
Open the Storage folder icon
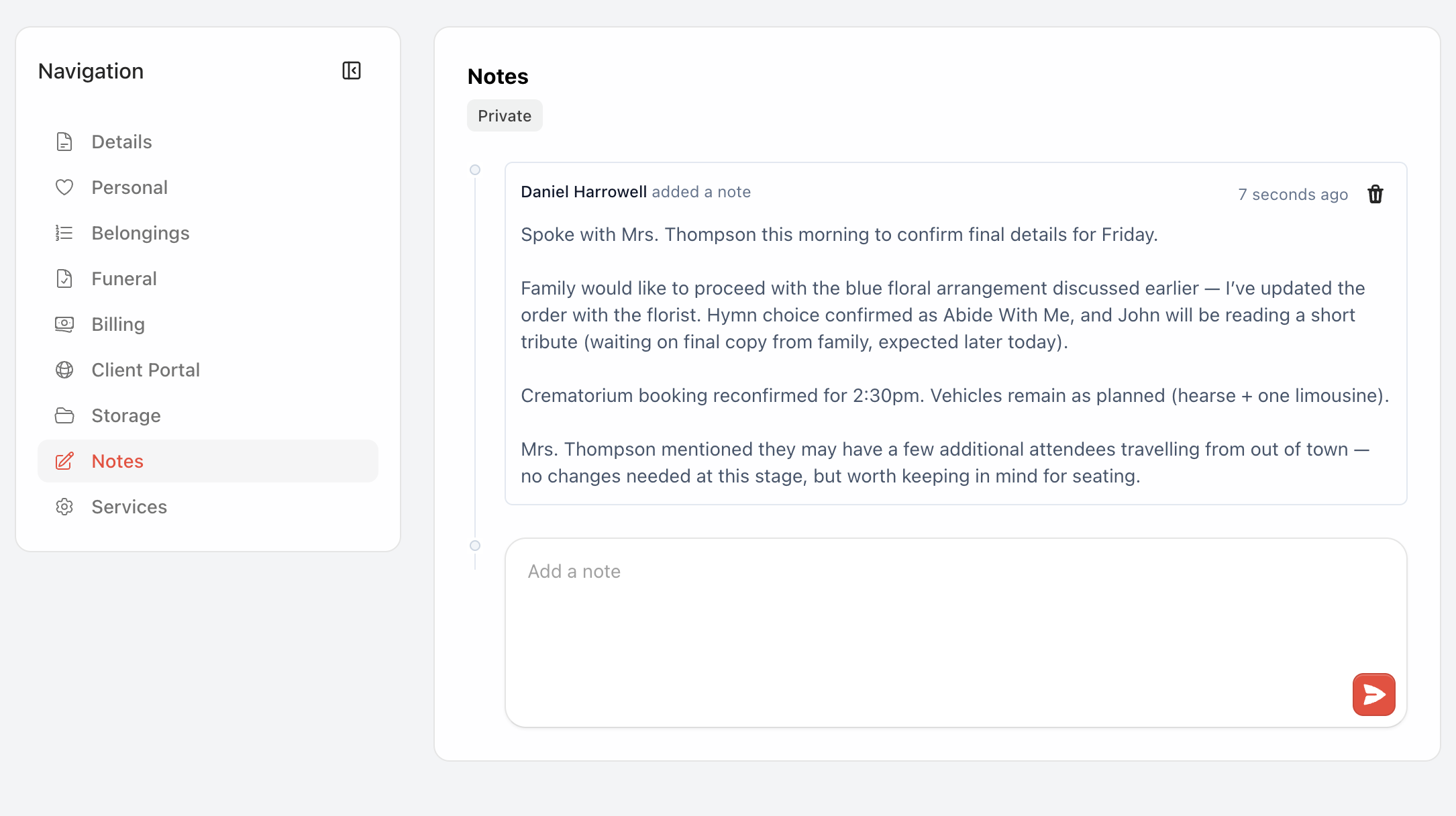(x=64, y=415)
